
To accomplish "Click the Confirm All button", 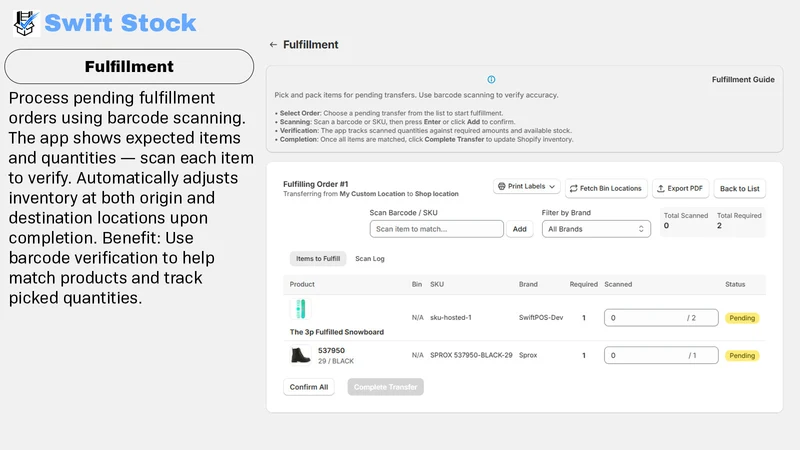I will (x=309, y=387).
